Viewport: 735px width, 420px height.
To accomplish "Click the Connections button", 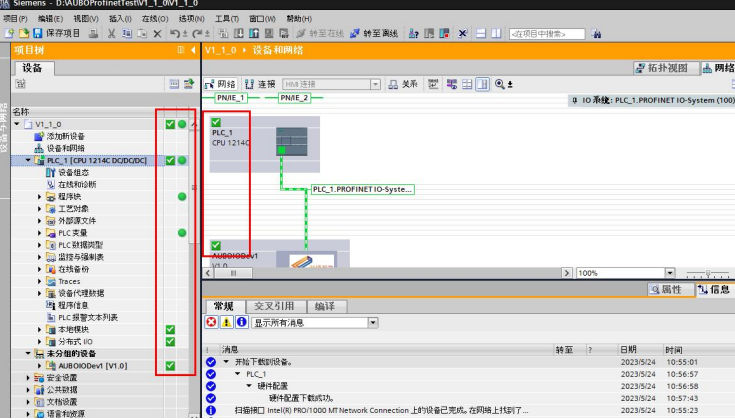I will pyautogui.click(x=260, y=84).
